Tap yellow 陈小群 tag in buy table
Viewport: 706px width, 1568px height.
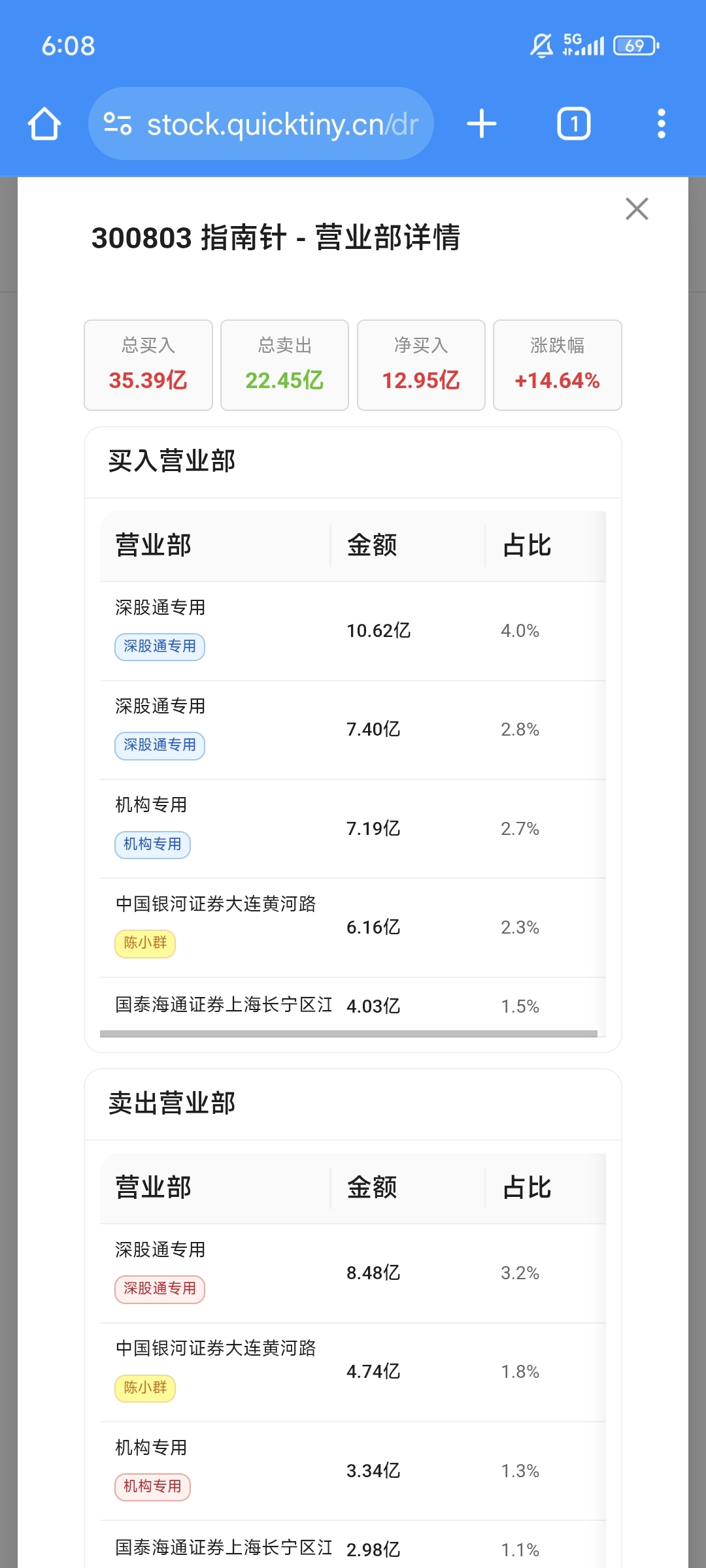145,943
